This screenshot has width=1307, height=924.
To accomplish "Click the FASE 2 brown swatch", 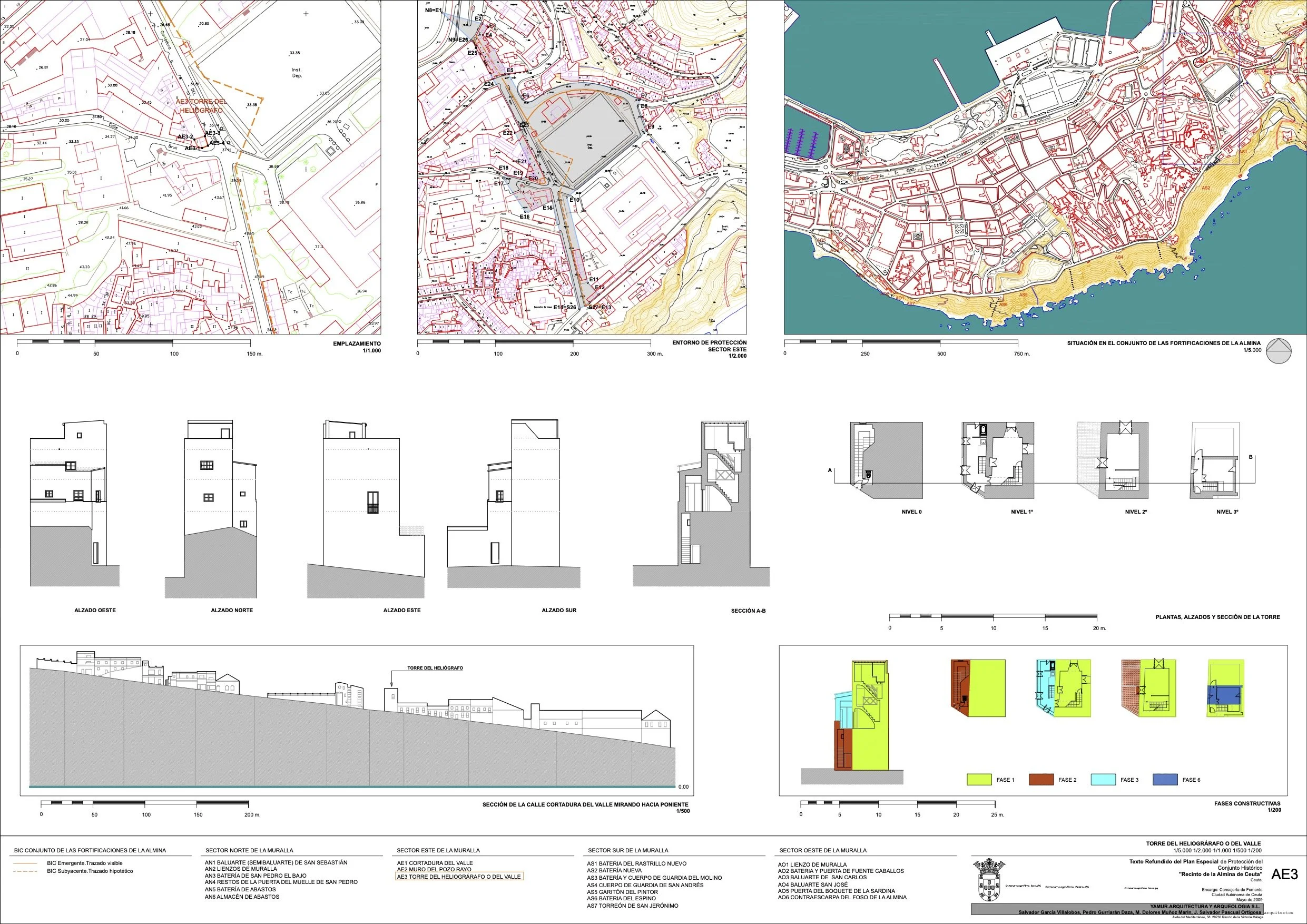I will pyautogui.click(x=1041, y=779).
